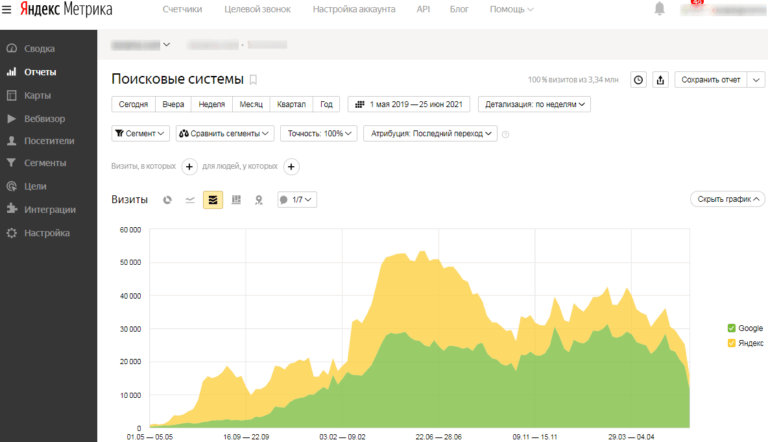
Task: Toggle the Google series checkbox
Action: point(732,328)
